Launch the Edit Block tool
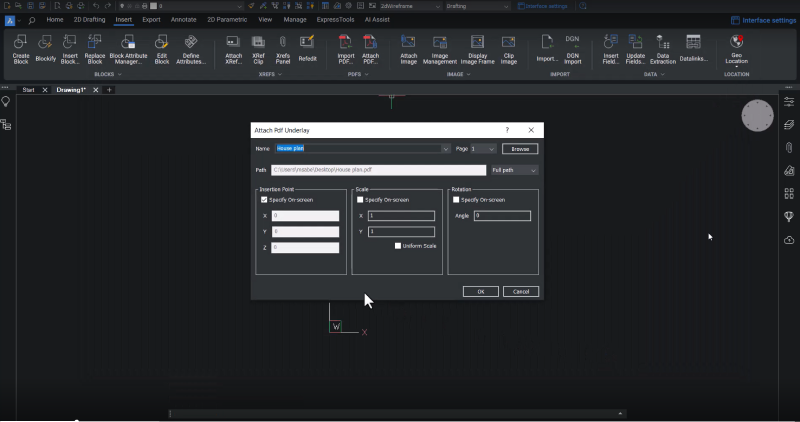This screenshot has height=422, width=800. (x=162, y=49)
